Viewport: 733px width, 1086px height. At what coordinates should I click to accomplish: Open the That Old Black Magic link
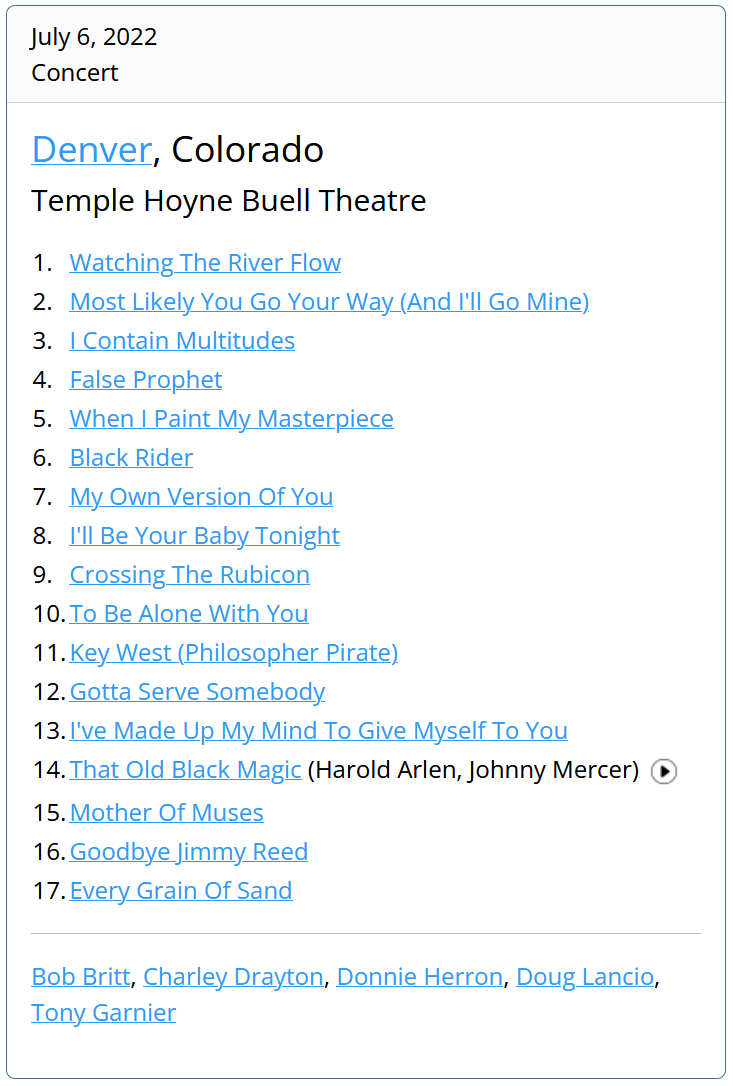coord(185,770)
